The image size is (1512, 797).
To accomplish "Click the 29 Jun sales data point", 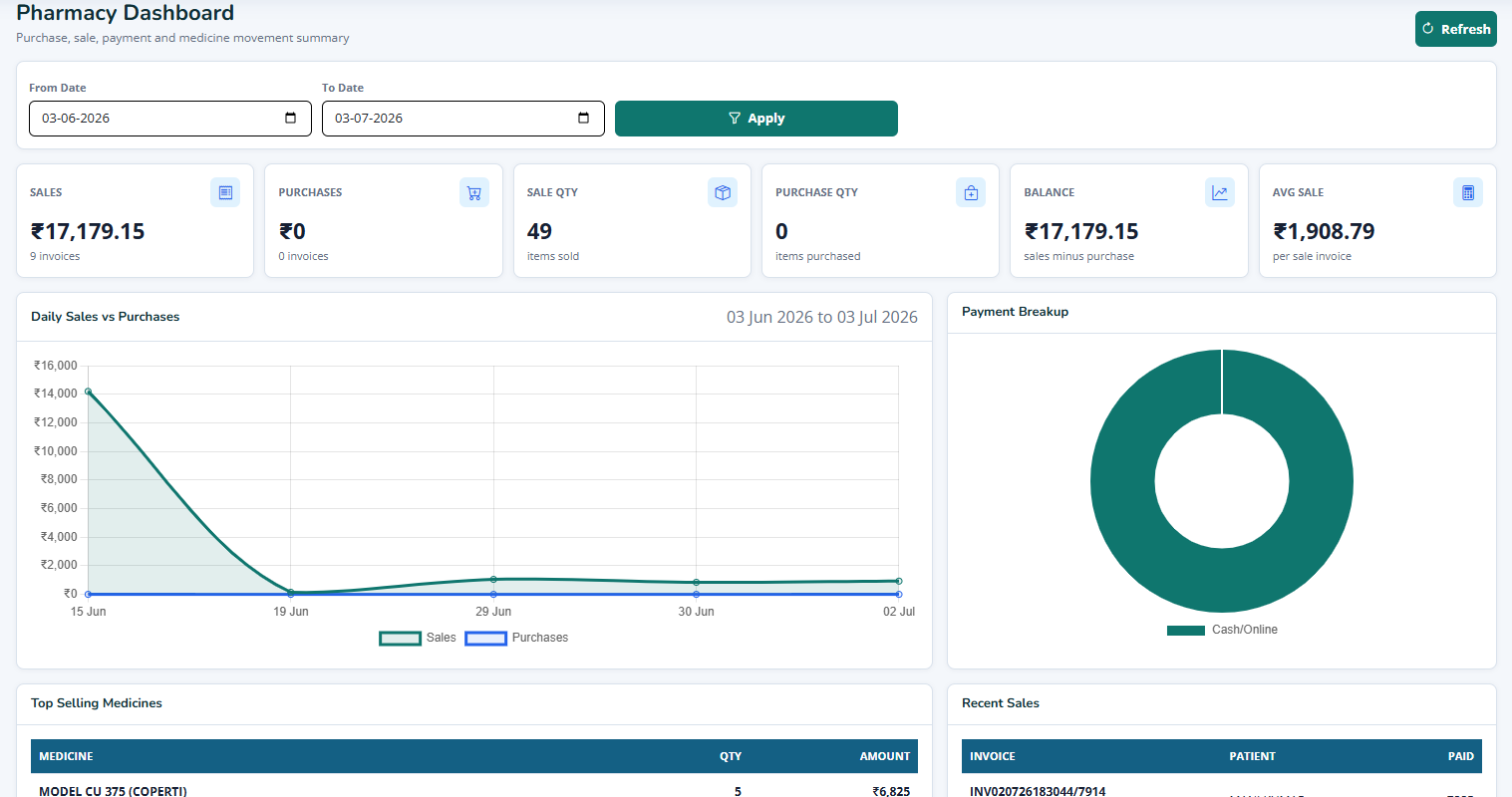I will [x=493, y=579].
